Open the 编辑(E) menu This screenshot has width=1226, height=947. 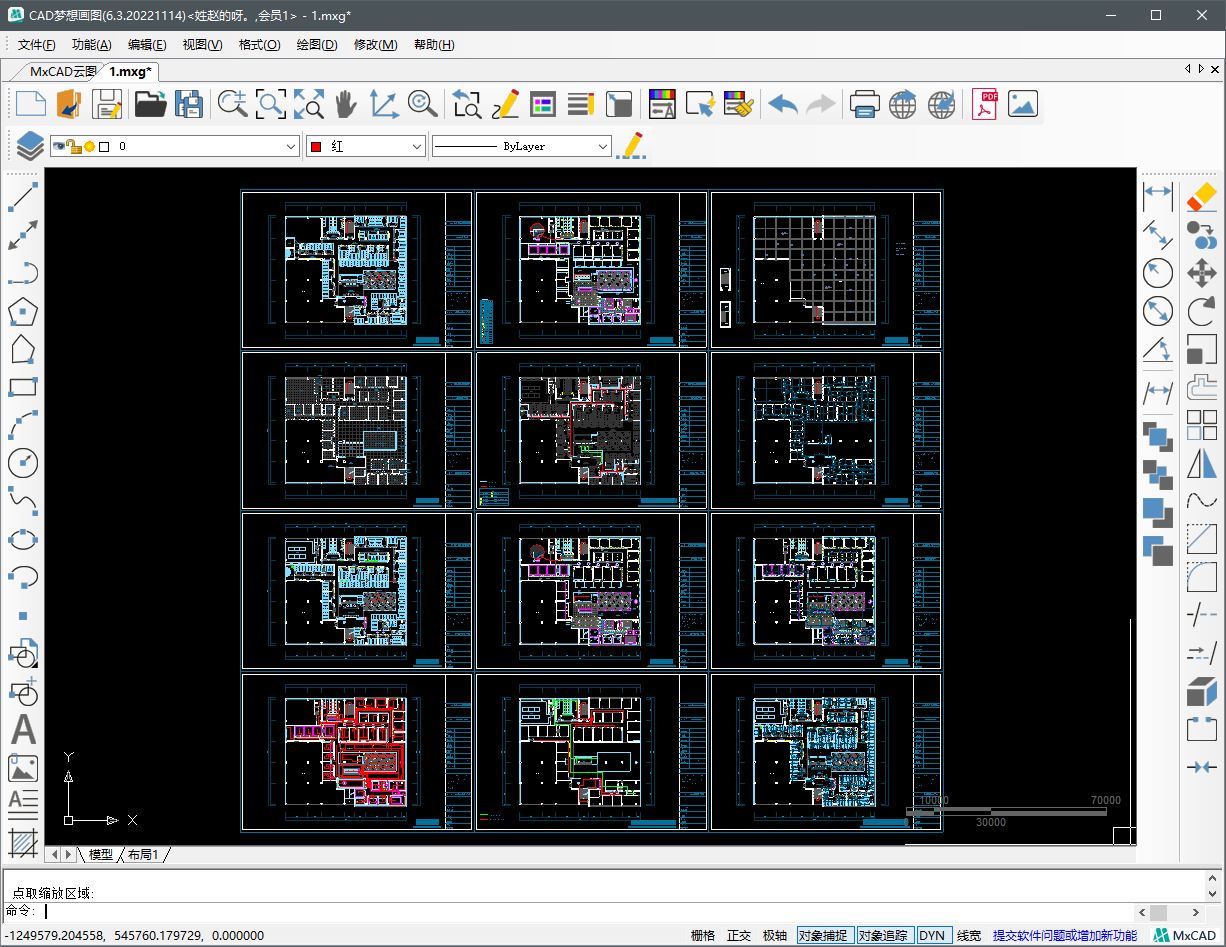[x=147, y=45]
